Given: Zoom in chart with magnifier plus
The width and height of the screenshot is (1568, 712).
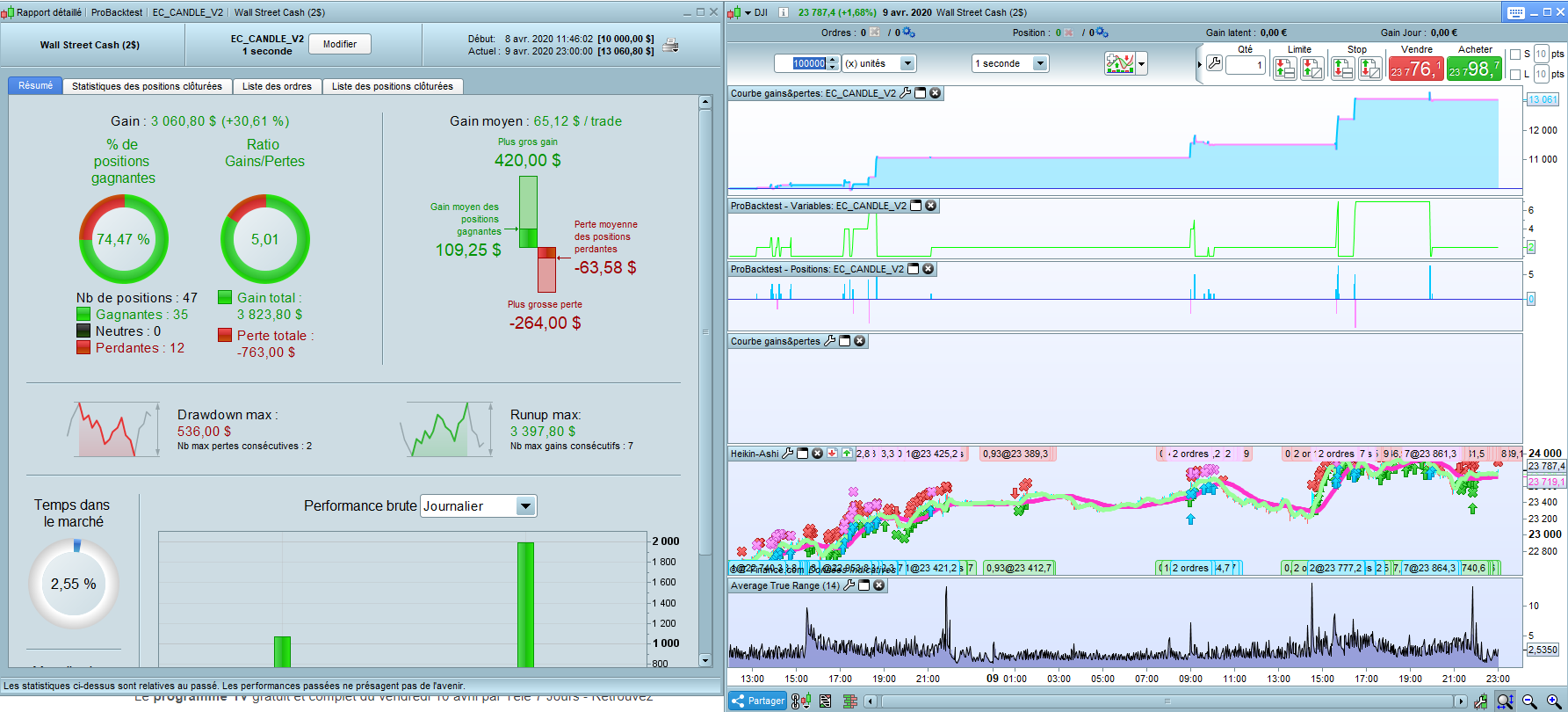Looking at the screenshot, I should click(x=1554, y=701).
